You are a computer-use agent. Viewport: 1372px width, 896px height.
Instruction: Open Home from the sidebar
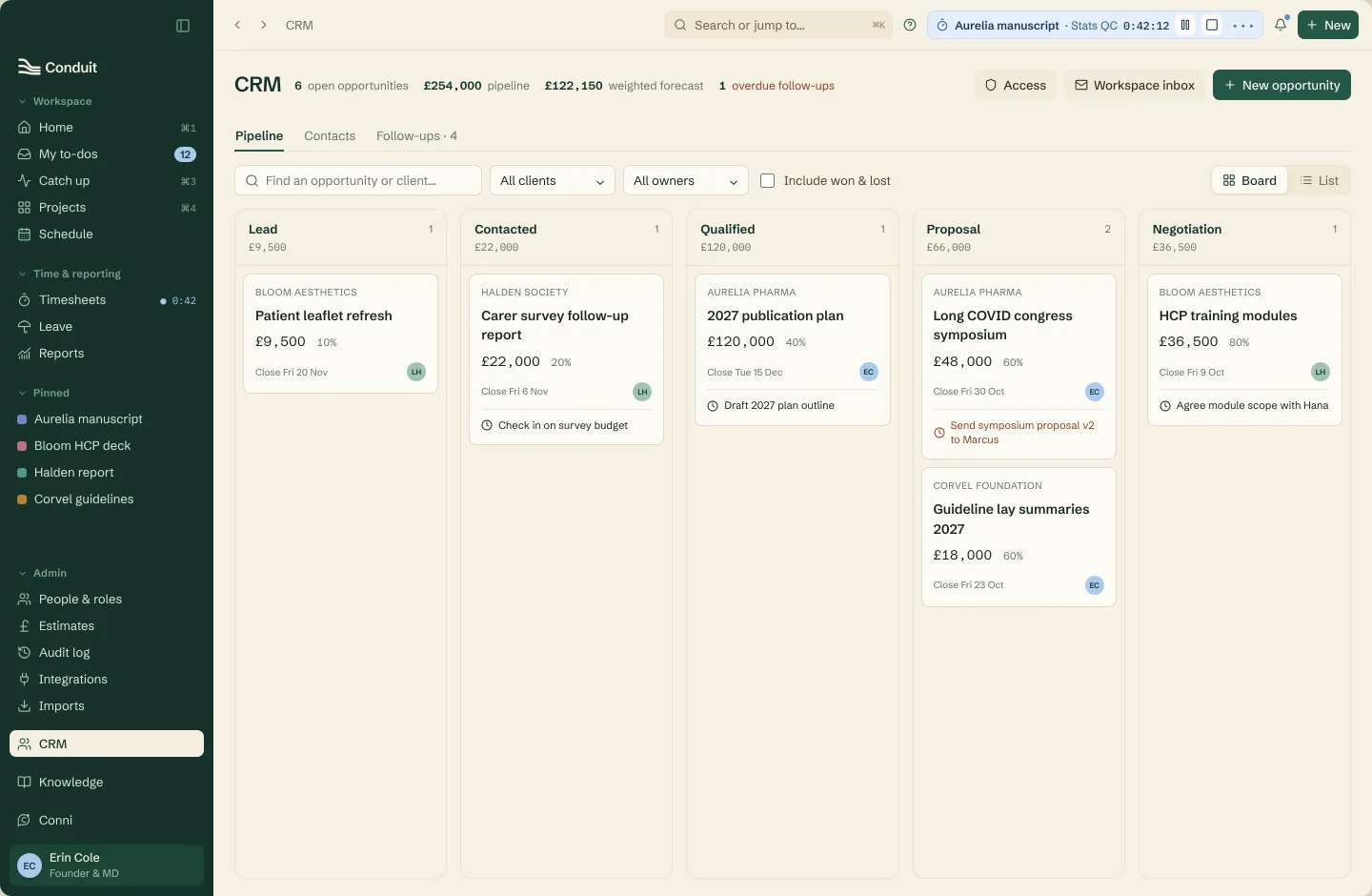click(107, 128)
